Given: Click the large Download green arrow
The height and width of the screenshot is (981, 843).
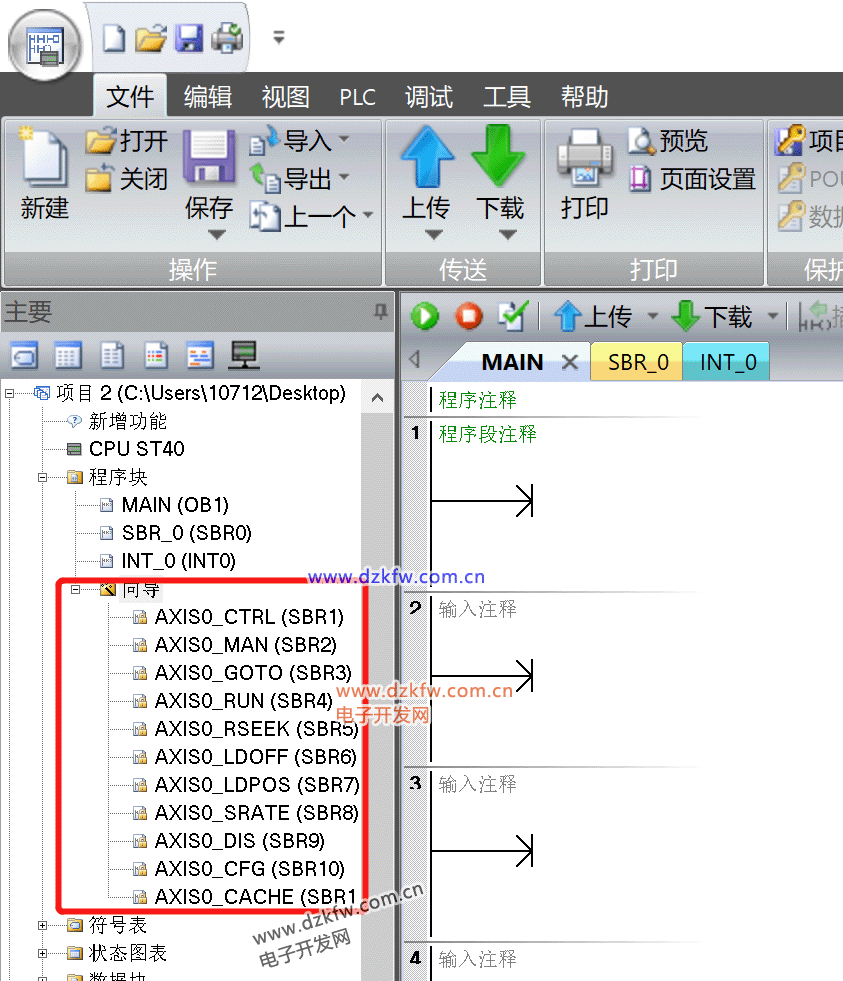Looking at the screenshot, I should tap(498, 160).
